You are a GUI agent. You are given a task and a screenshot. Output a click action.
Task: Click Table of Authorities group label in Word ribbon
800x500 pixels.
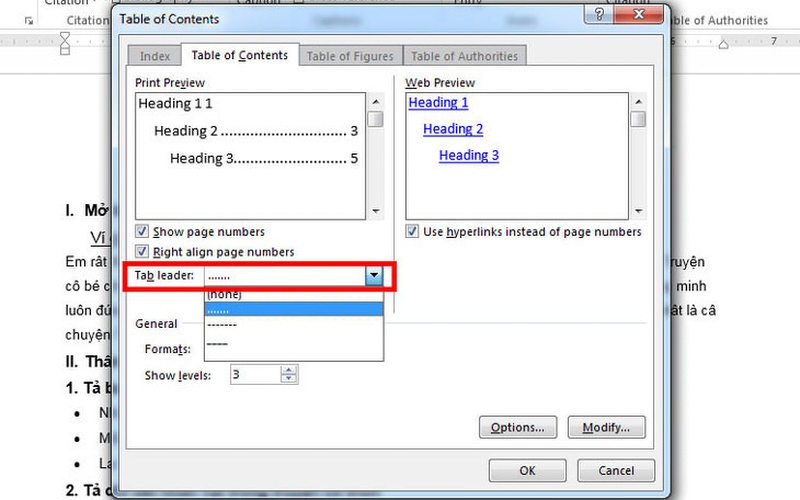coord(718,20)
